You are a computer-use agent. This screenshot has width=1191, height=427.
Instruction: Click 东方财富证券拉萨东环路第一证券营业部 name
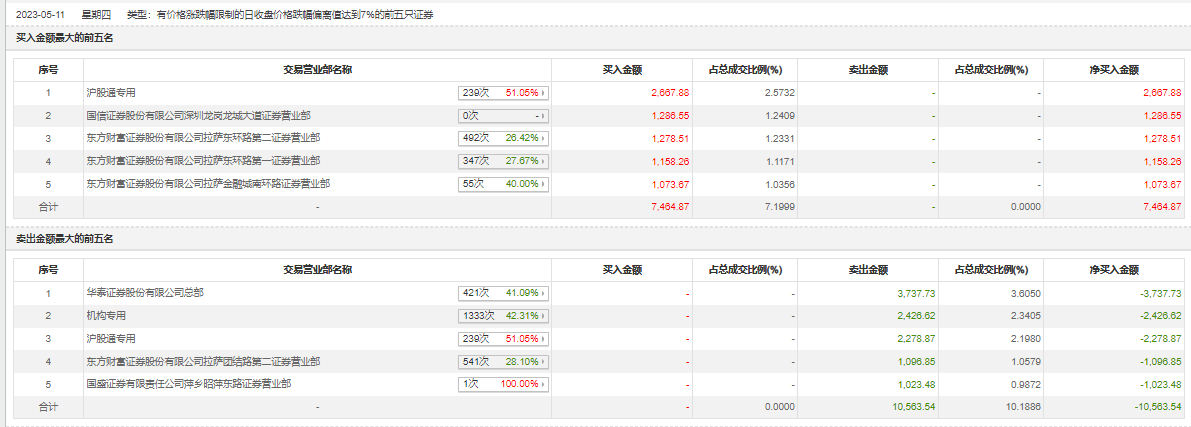tap(203, 161)
